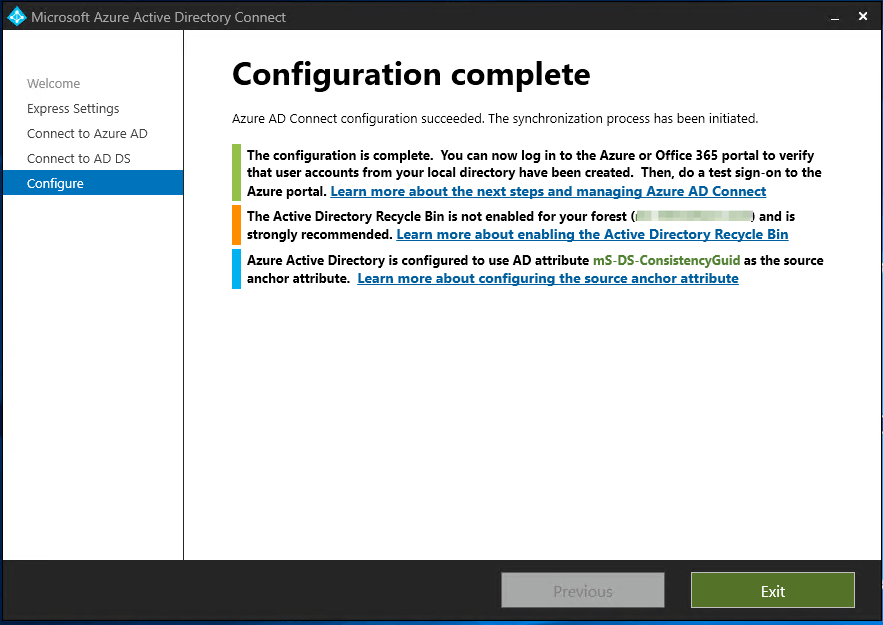
Task: Click the Configuration complete heading
Action: pos(411,75)
